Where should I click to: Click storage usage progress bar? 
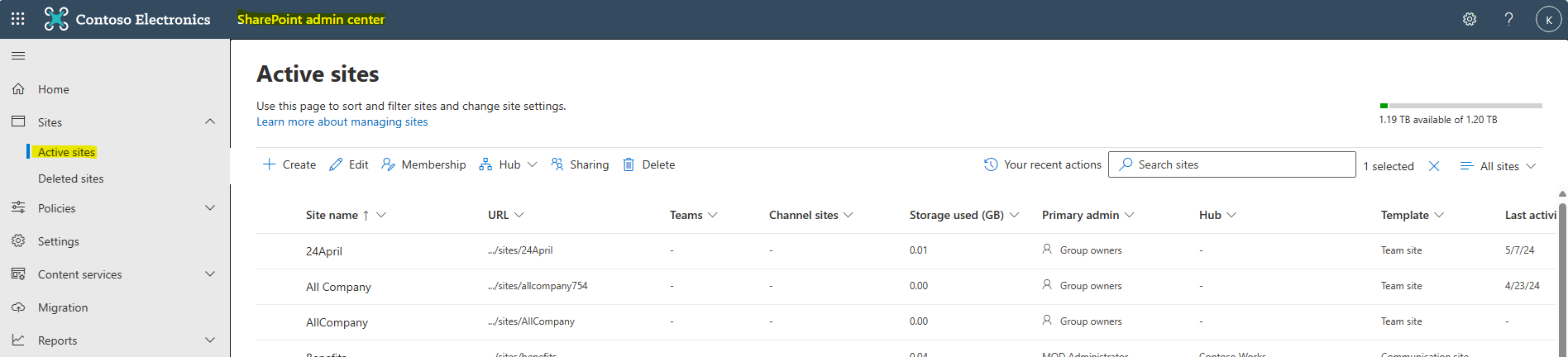tap(1460, 106)
